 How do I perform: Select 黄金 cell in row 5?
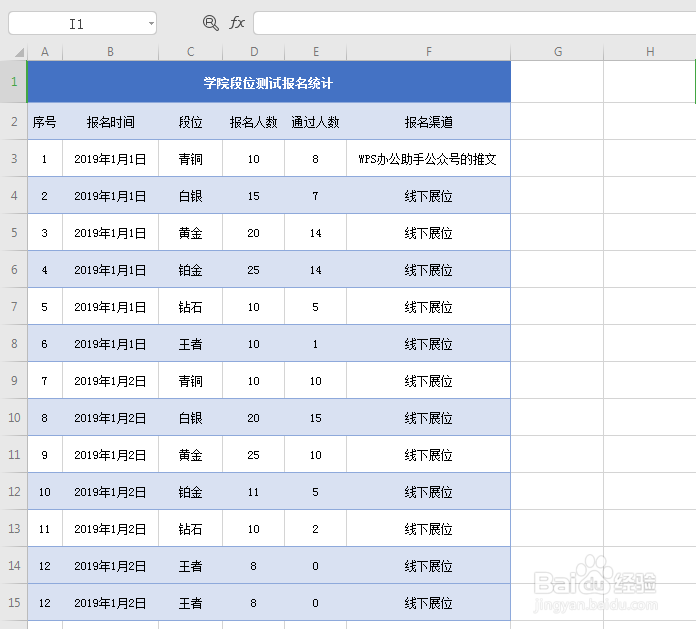[x=190, y=233]
